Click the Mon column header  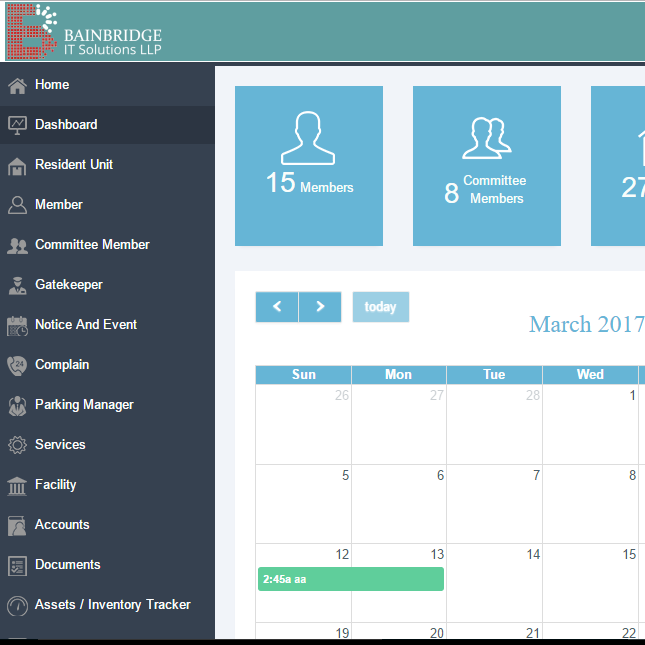click(x=399, y=374)
